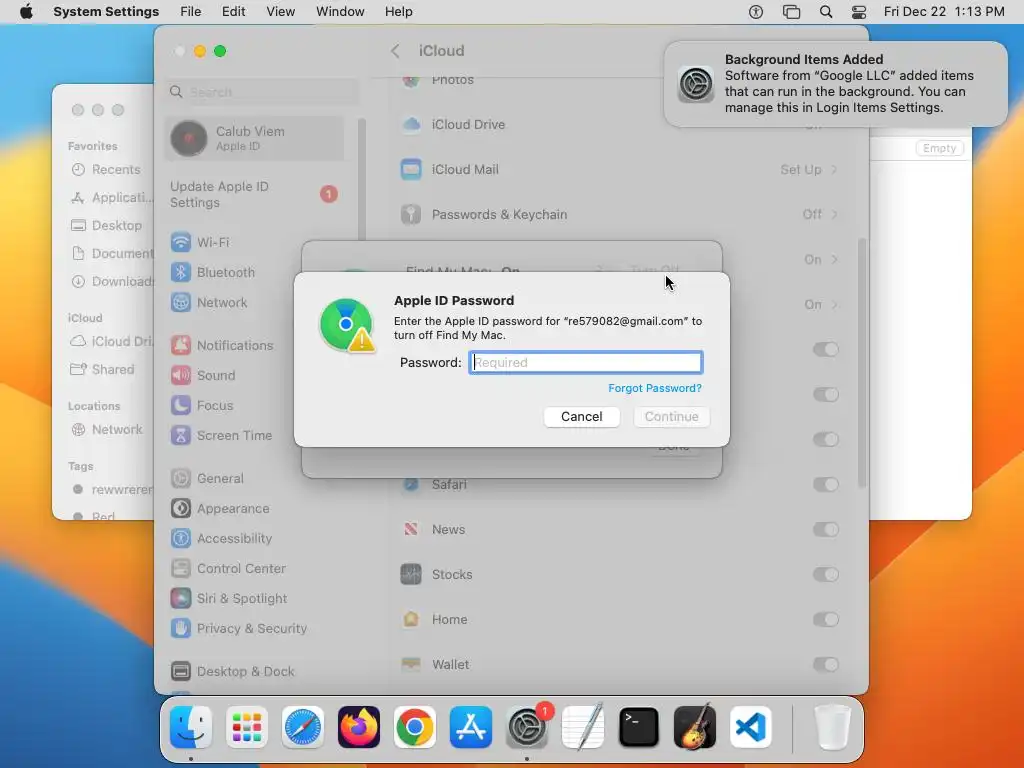
Task: Click the Background Items Added notification
Action: pyautogui.click(x=835, y=84)
